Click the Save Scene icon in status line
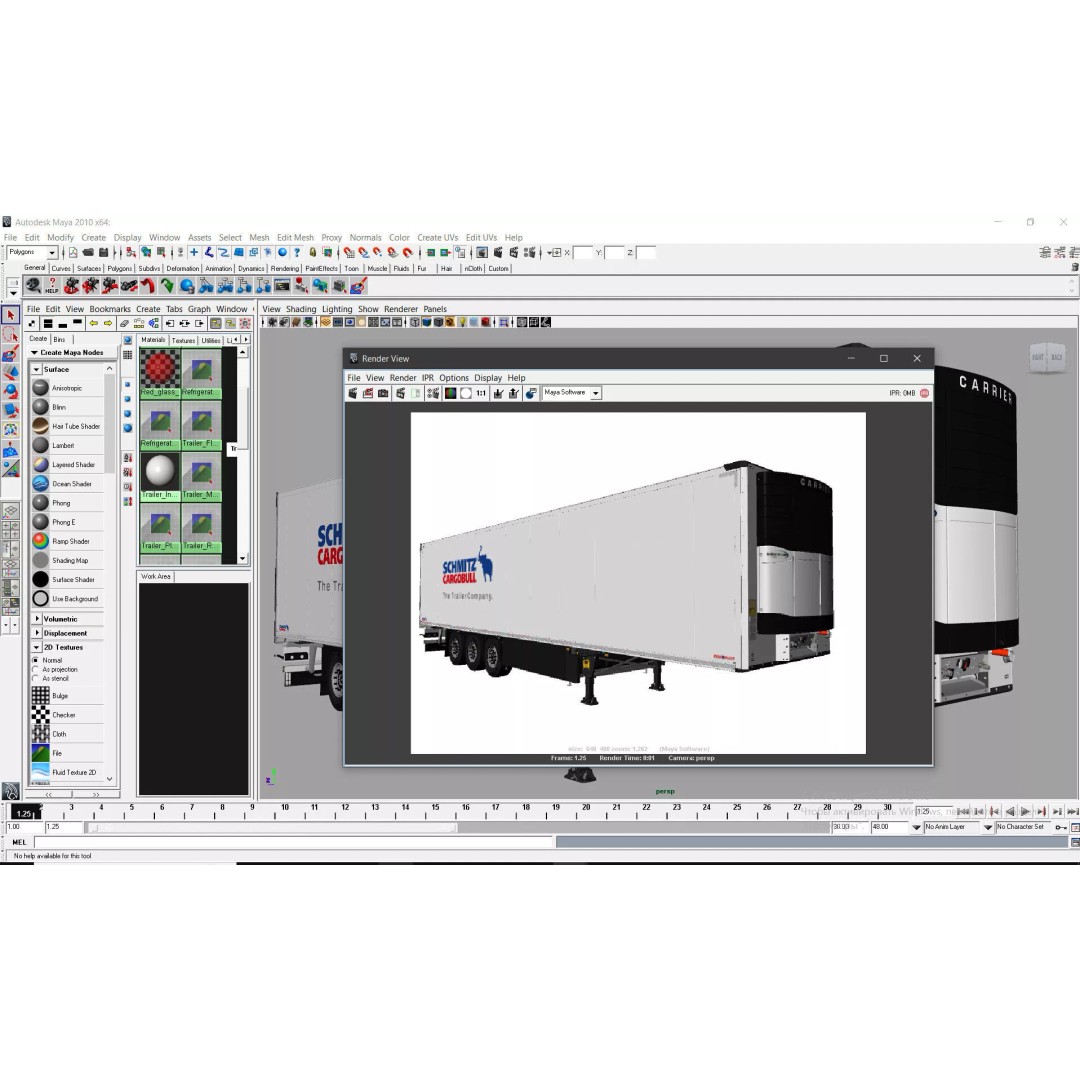 tap(103, 253)
